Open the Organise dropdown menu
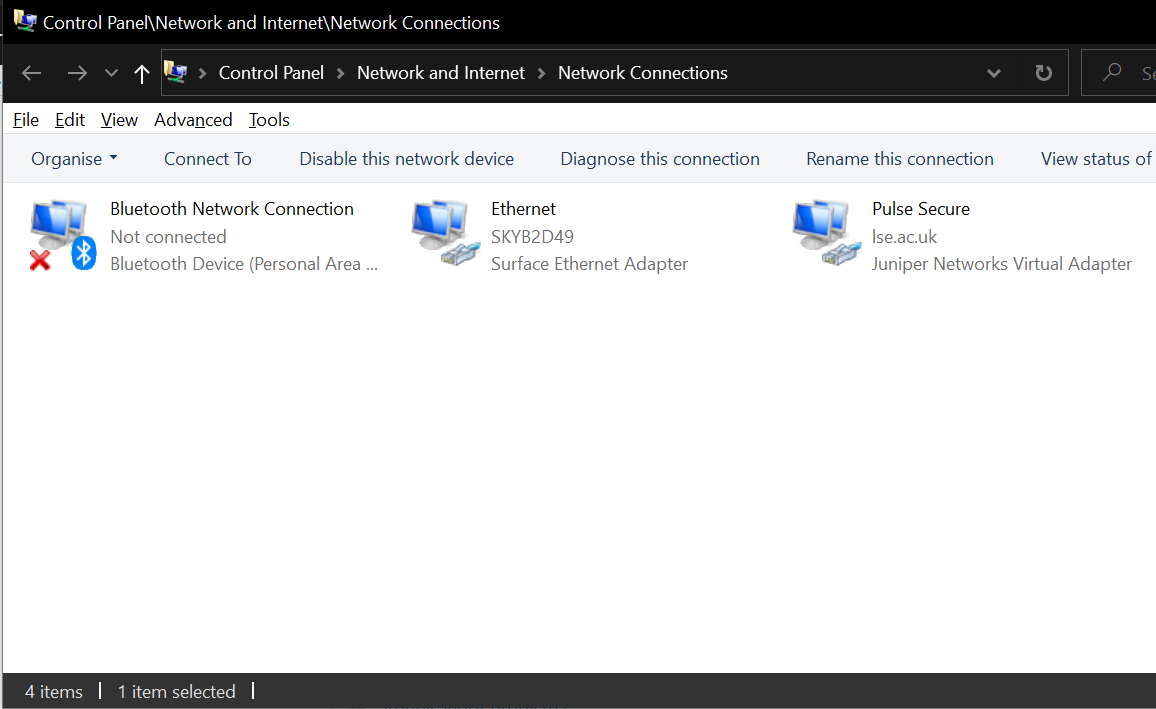The image size is (1156, 709). pos(74,159)
